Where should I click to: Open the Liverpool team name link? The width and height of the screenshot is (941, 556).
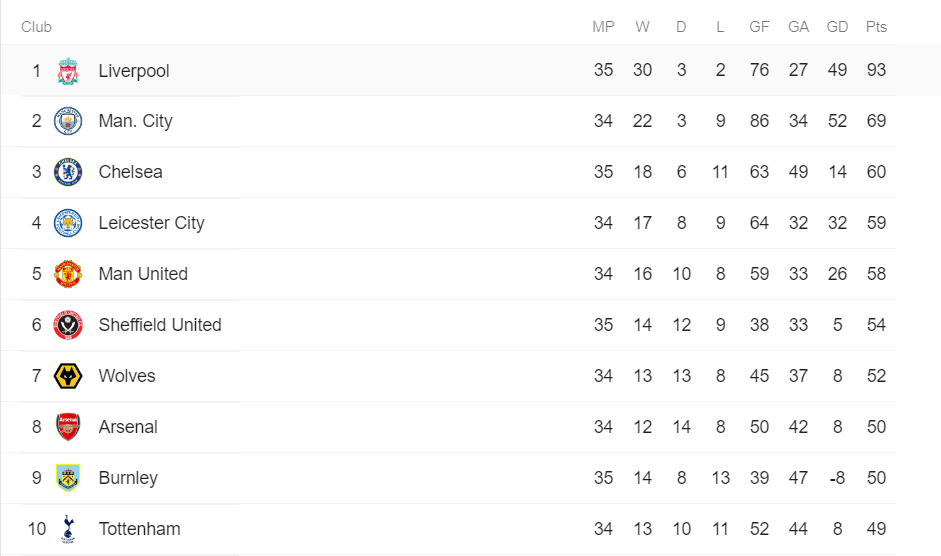134,71
